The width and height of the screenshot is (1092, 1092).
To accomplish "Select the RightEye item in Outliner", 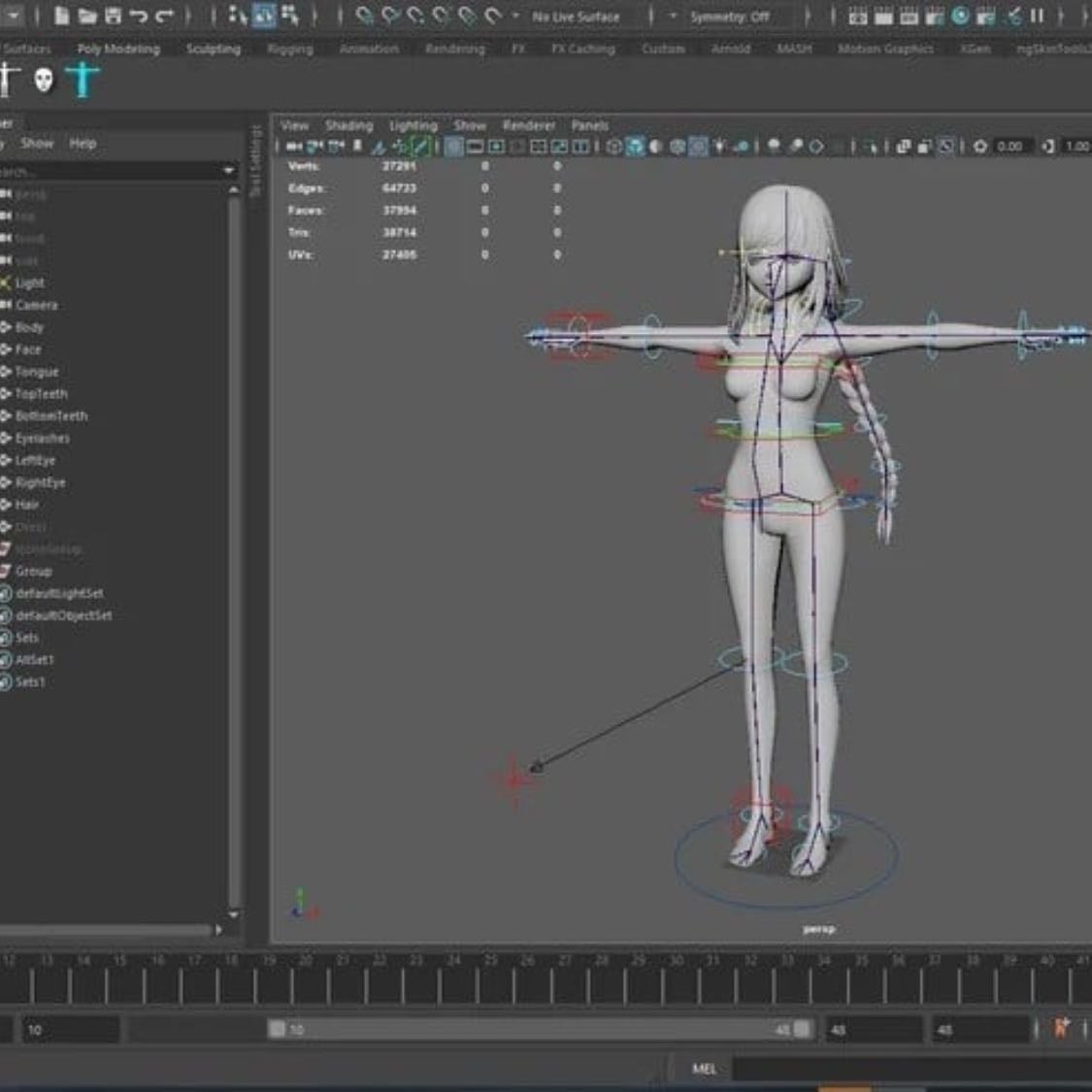I will [x=41, y=482].
